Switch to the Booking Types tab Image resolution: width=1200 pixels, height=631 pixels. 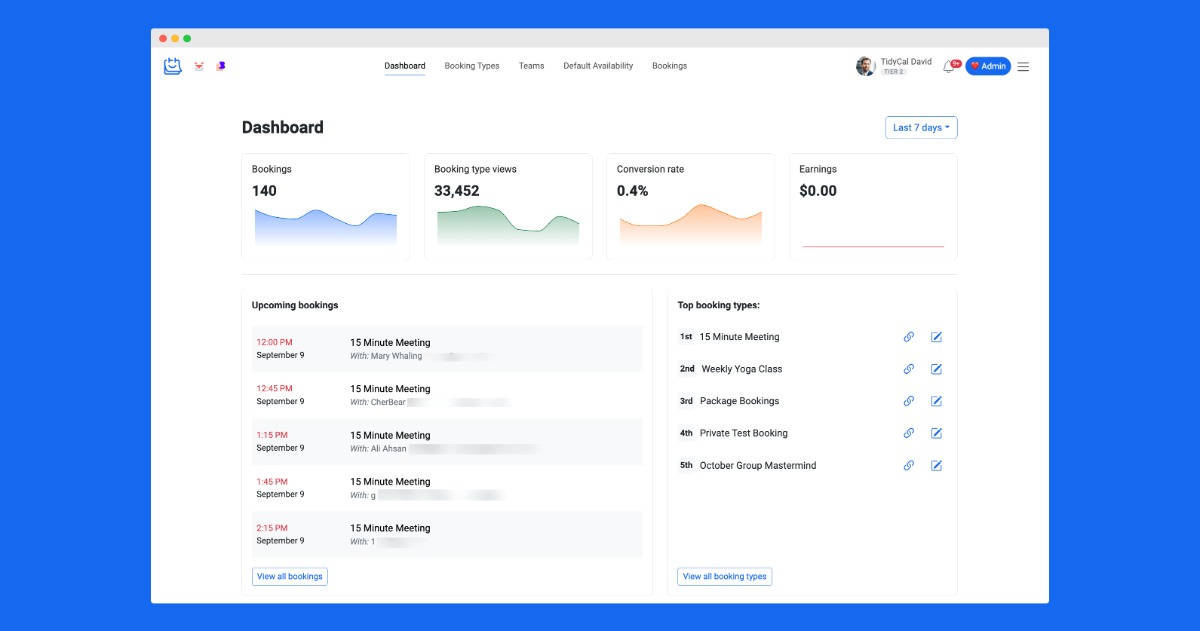coord(472,66)
